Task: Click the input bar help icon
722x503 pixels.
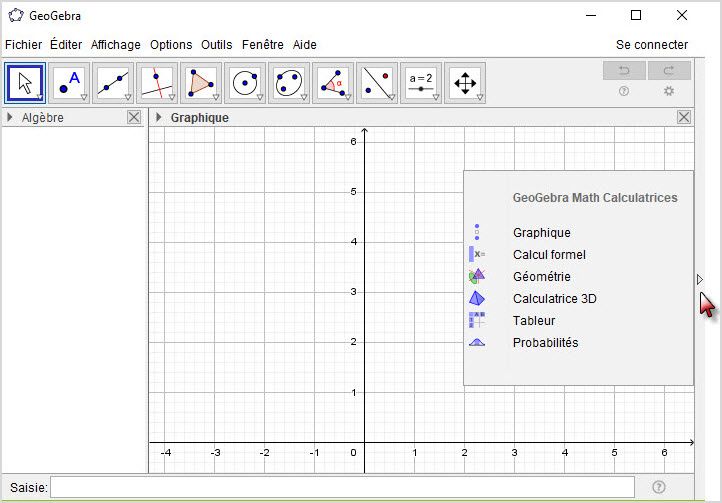Action: tap(658, 487)
